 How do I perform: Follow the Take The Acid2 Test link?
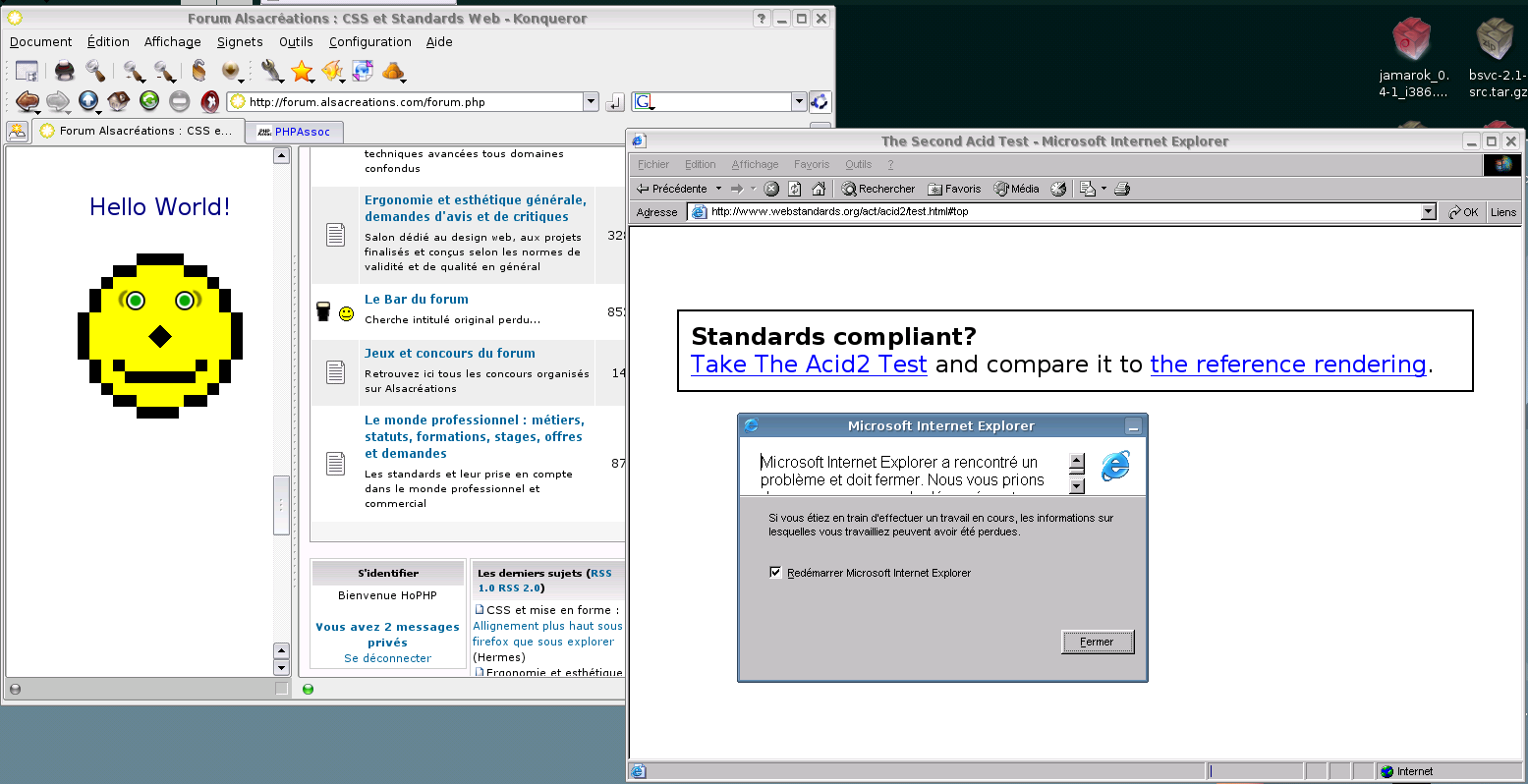809,364
